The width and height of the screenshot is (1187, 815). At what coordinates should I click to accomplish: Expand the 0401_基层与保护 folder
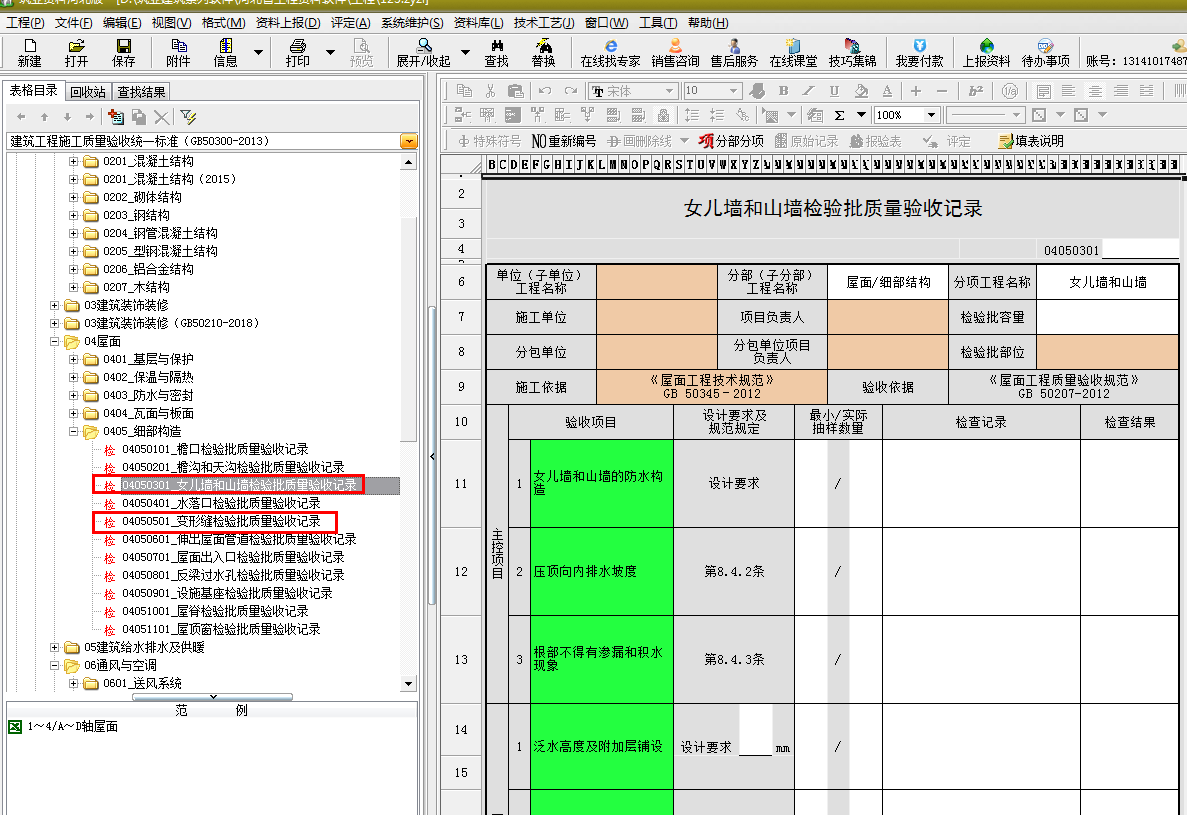click(x=73, y=359)
